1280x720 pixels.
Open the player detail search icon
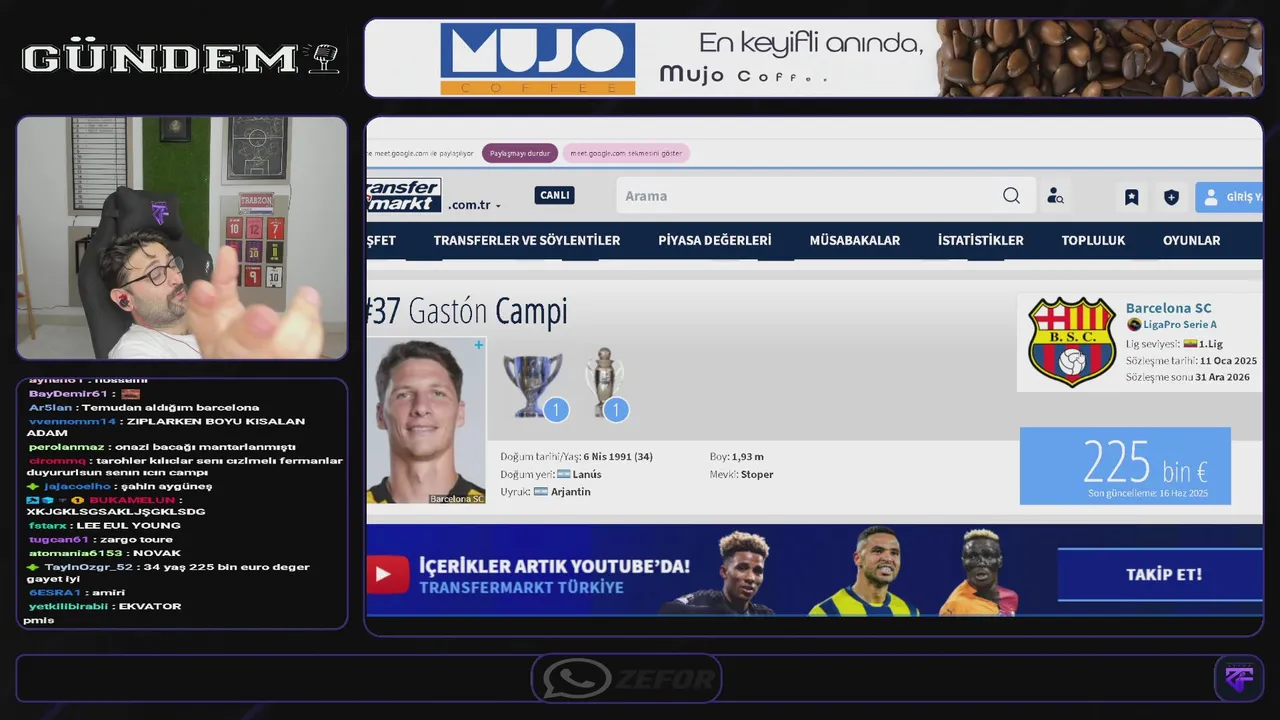1055,196
